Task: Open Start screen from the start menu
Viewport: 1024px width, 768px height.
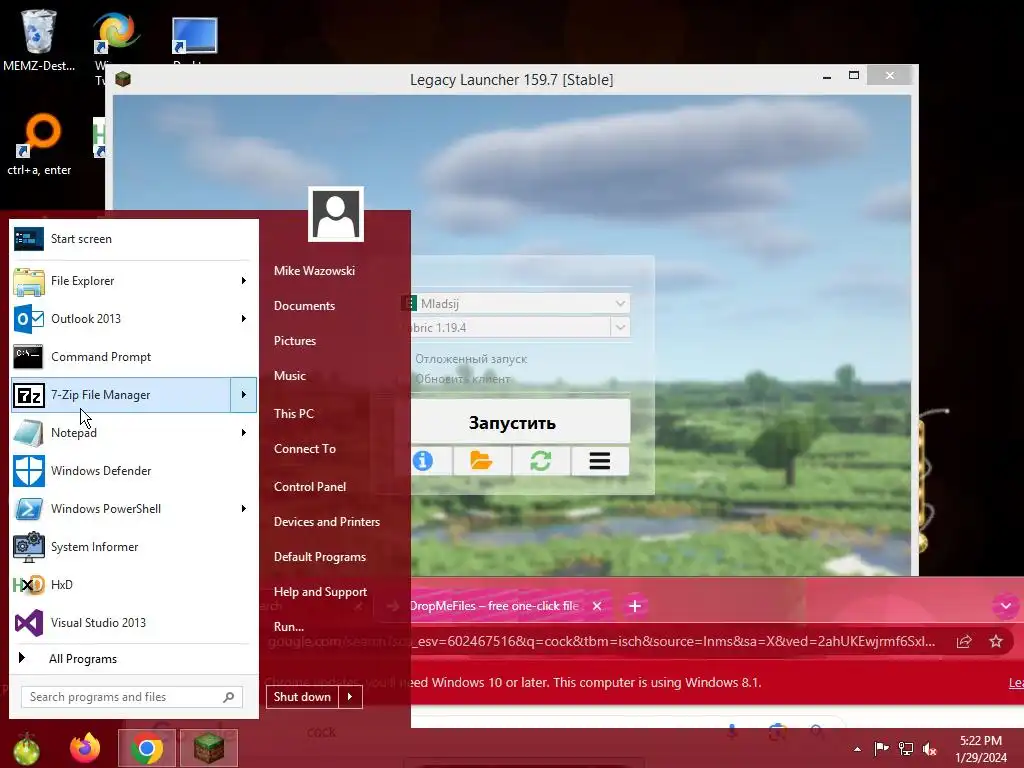Action: 134,239
